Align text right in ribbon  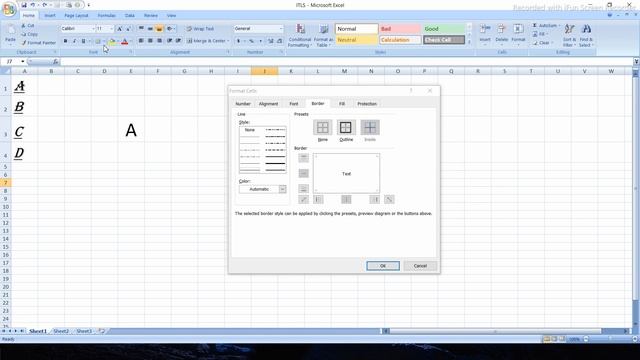[160, 41]
